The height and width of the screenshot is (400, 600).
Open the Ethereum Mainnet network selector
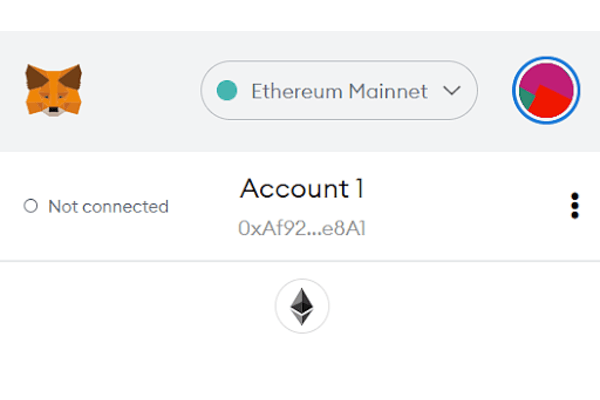coord(339,91)
